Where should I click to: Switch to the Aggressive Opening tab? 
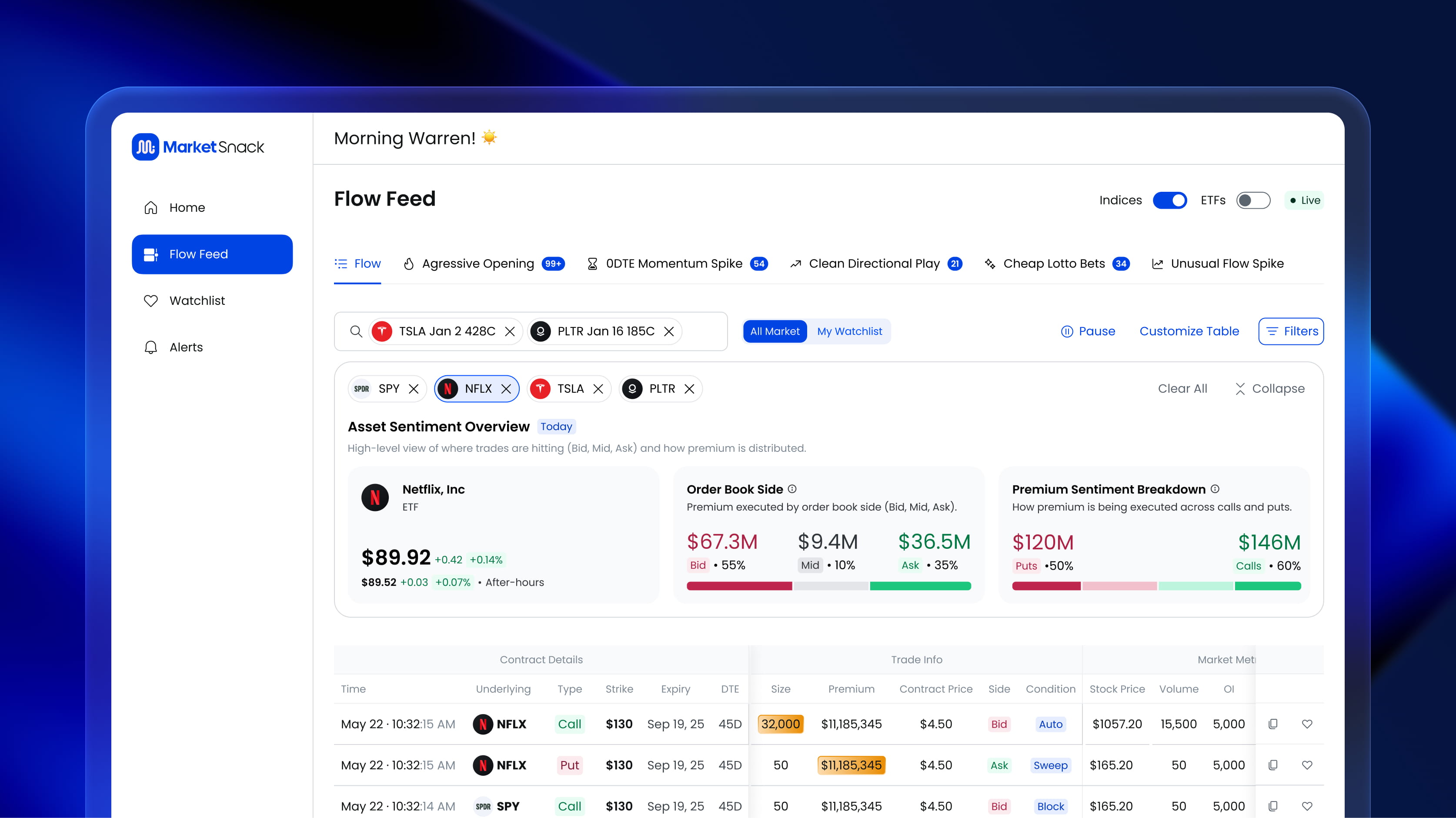(478, 264)
